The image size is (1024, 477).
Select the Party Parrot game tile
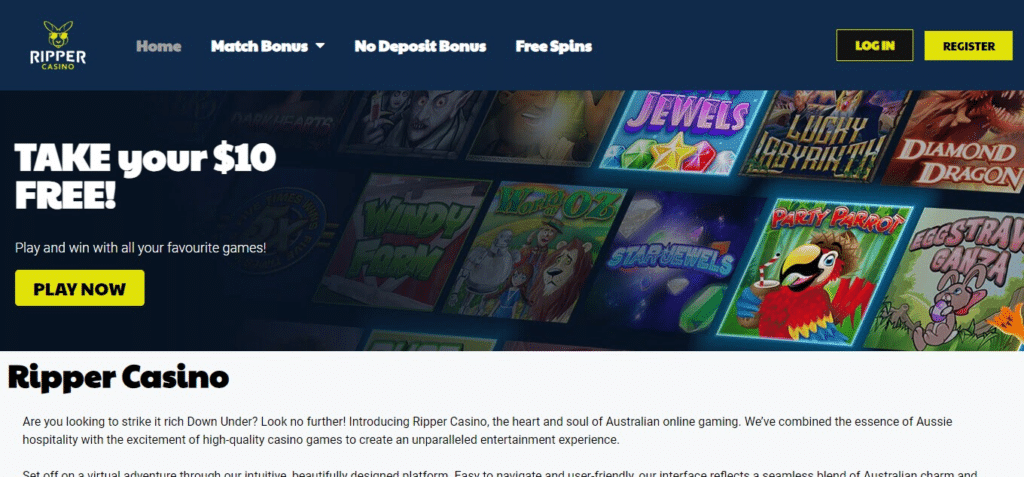[814, 270]
